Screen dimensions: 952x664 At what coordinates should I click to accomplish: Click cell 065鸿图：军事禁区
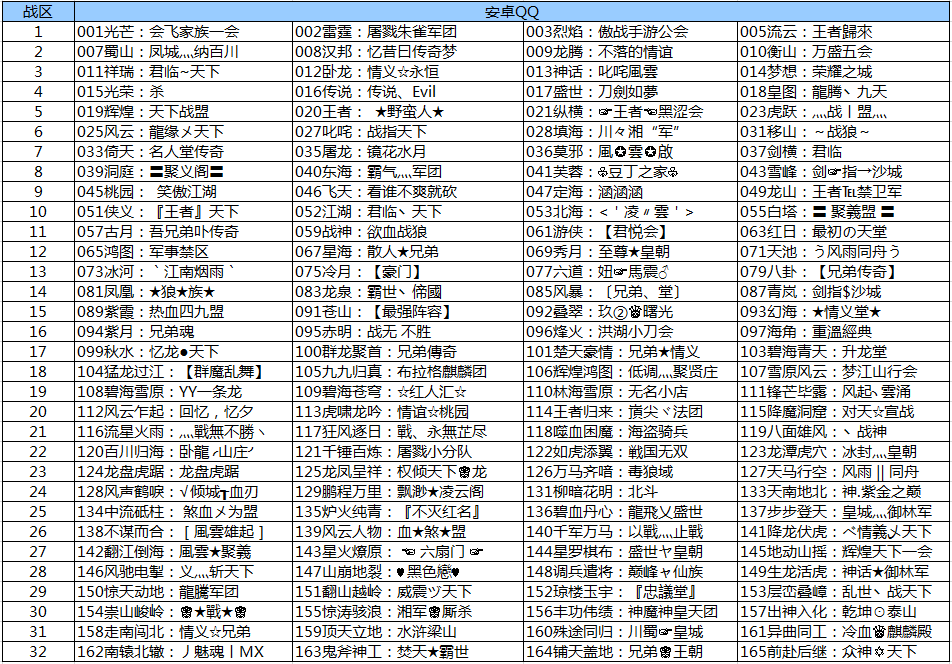click(x=183, y=252)
